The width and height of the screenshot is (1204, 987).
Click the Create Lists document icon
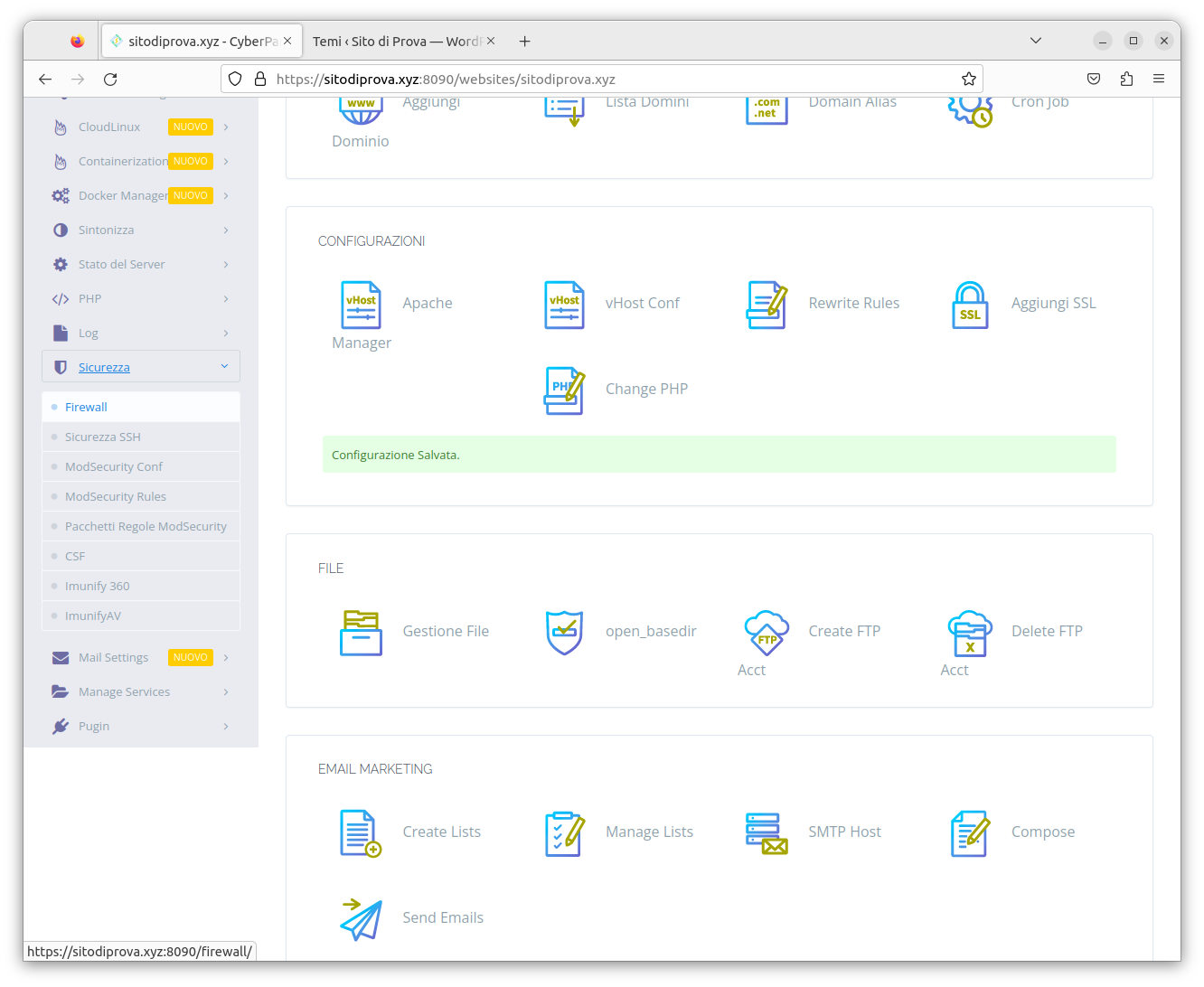click(x=361, y=833)
